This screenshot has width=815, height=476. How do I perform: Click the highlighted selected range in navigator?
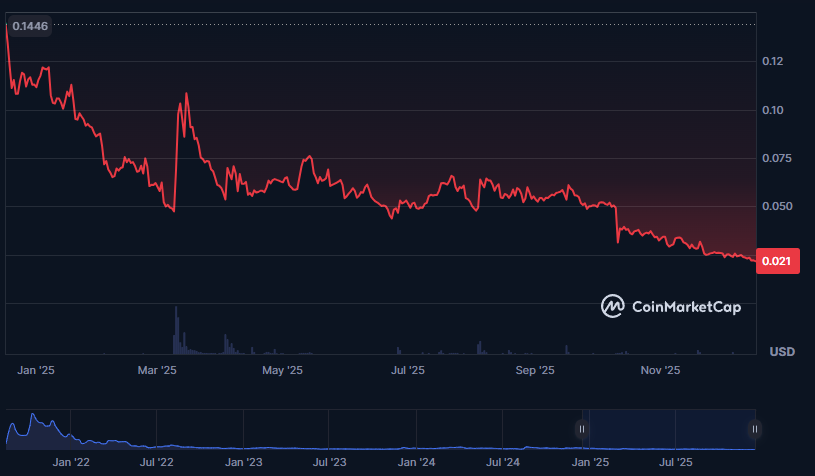tap(668, 429)
